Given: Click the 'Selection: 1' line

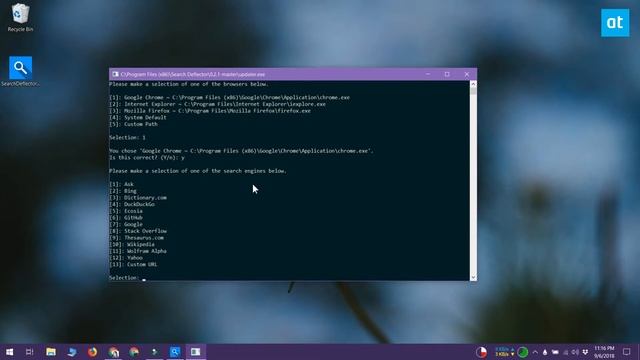Looking at the screenshot, I should click(127, 138).
